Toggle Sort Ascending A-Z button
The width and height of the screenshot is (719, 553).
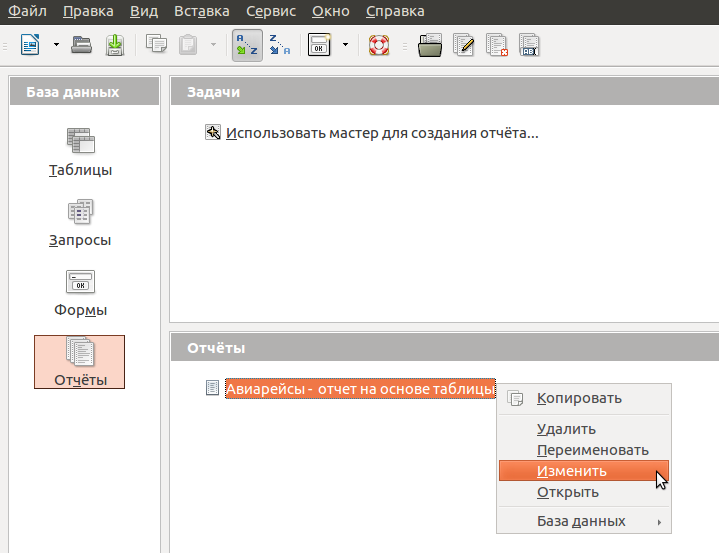click(247, 45)
